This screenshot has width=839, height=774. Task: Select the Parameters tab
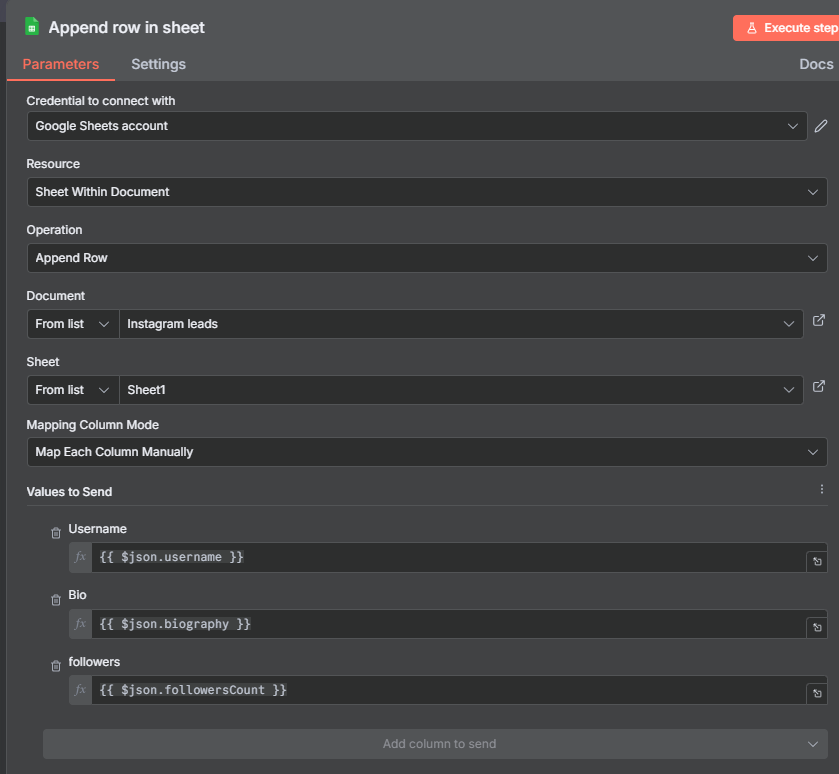pyautogui.click(x=60, y=64)
